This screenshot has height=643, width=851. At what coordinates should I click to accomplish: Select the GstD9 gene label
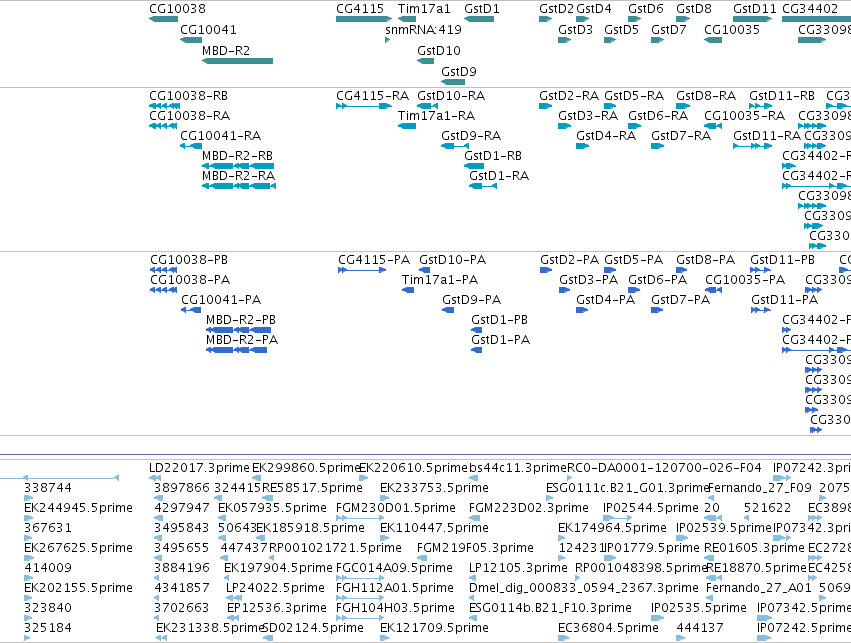[459, 72]
